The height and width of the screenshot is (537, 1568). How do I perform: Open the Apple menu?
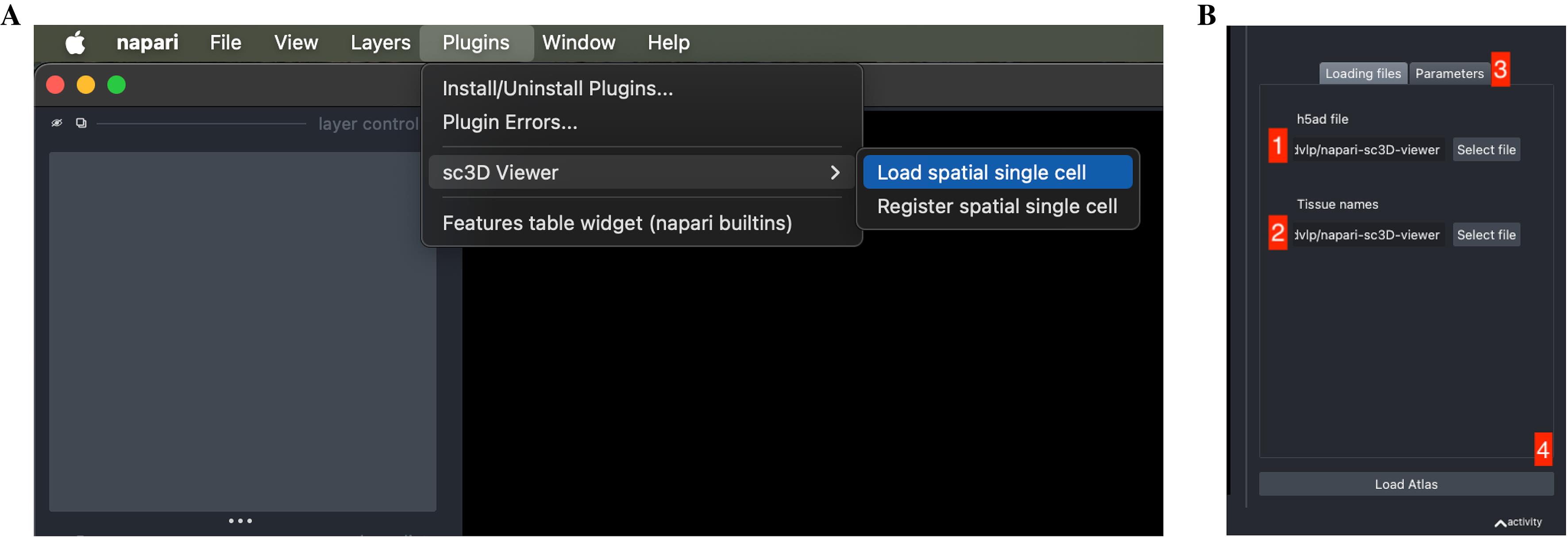coord(76,42)
